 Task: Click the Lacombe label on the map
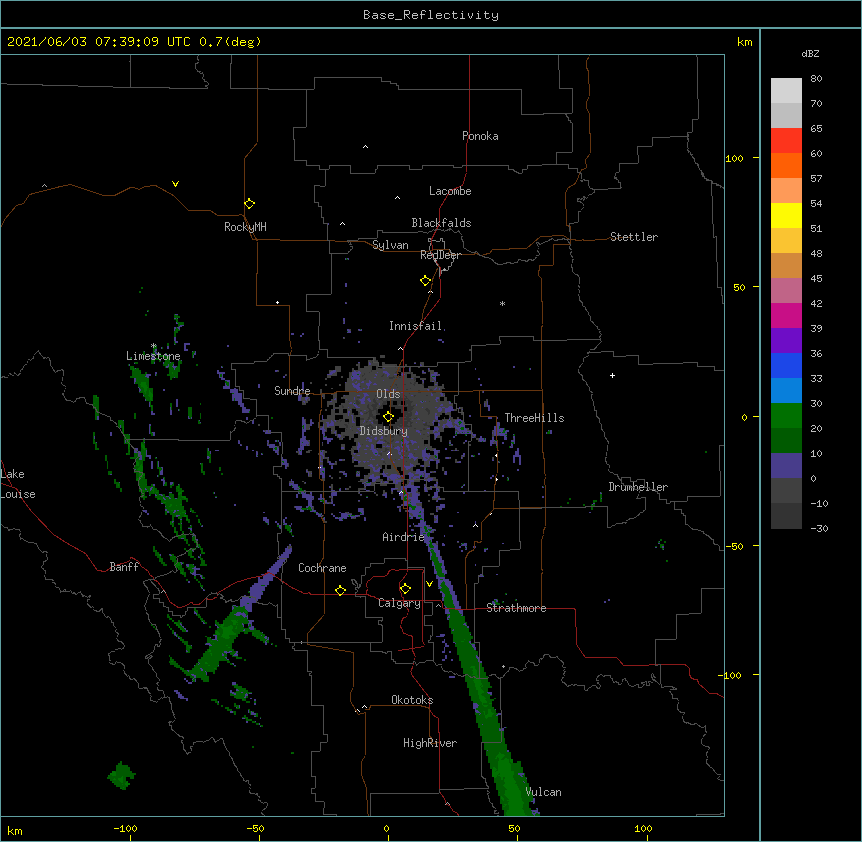[x=450, y=191]
